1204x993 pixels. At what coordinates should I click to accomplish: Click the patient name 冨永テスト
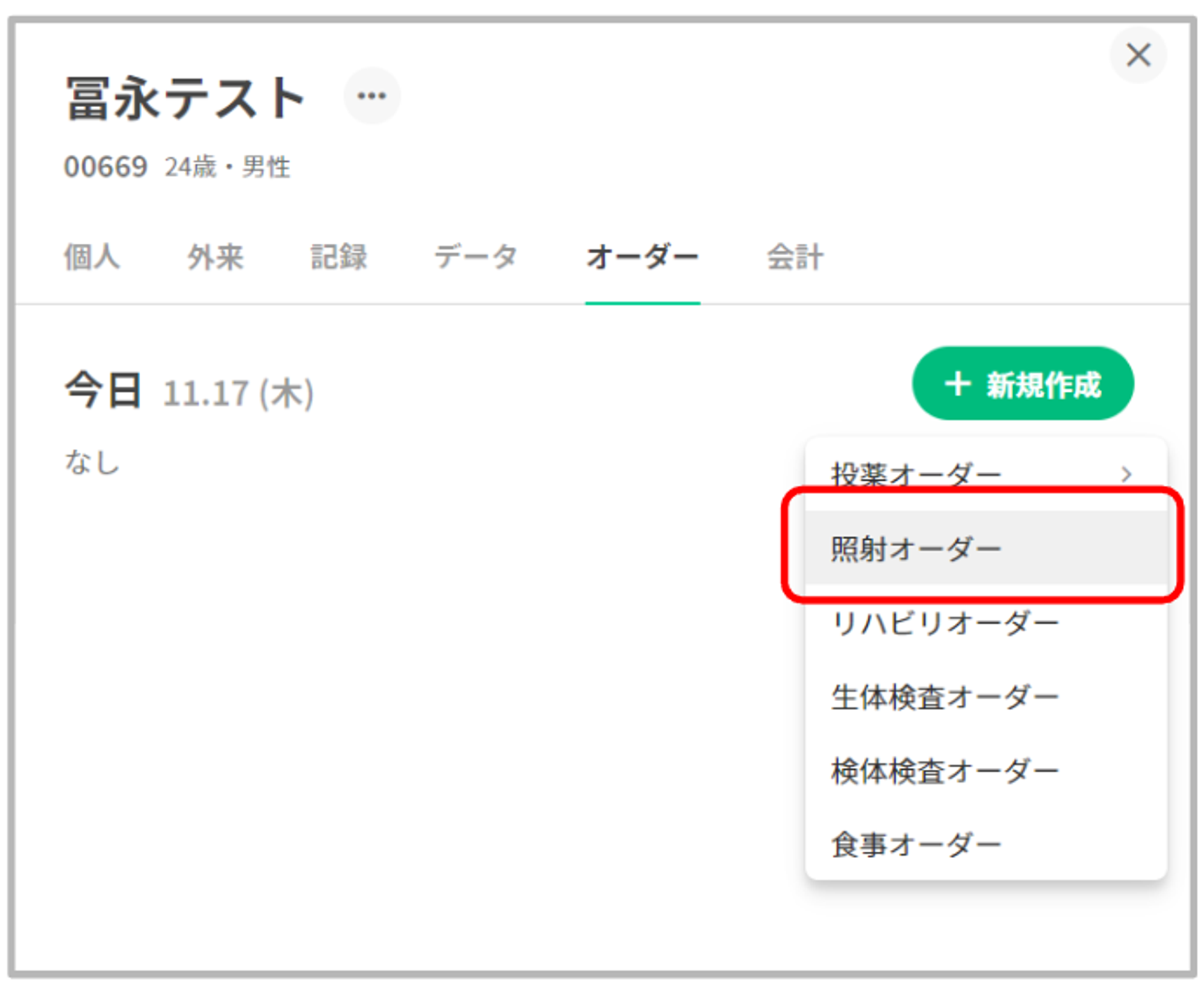(x=185, y=98)
